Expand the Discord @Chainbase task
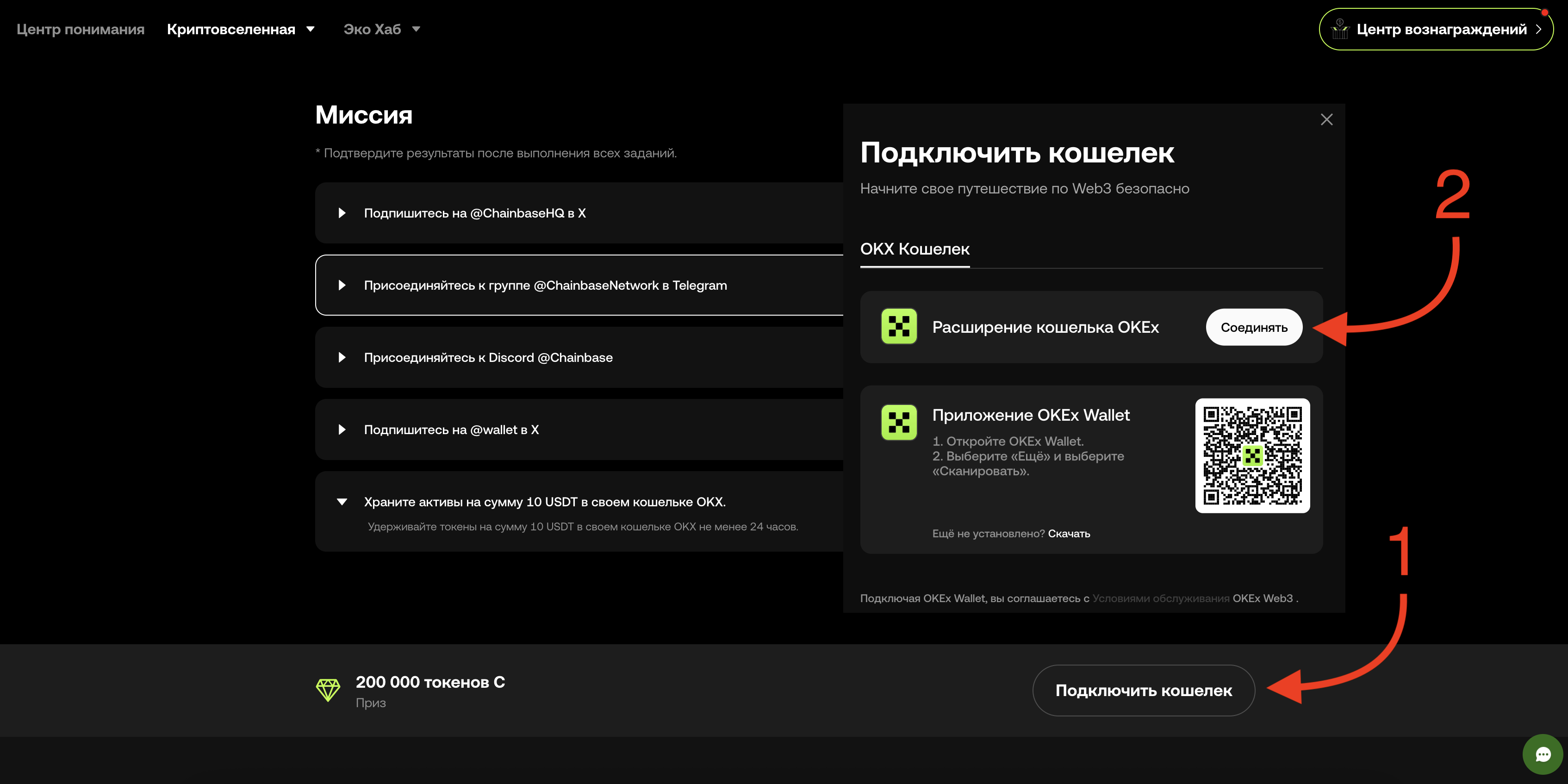Image resolution: width=1568 pixels, height=784 pixels. (x=342, y=357)
